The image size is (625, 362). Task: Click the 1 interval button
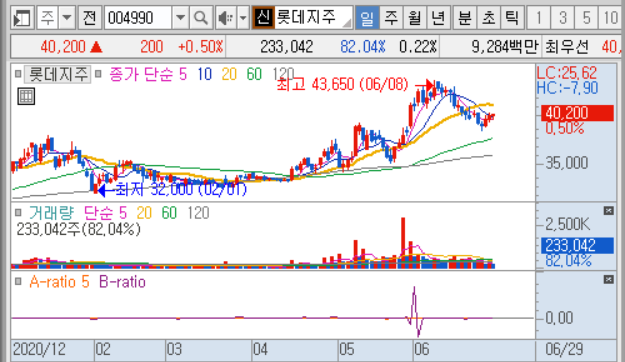(539, 18)
